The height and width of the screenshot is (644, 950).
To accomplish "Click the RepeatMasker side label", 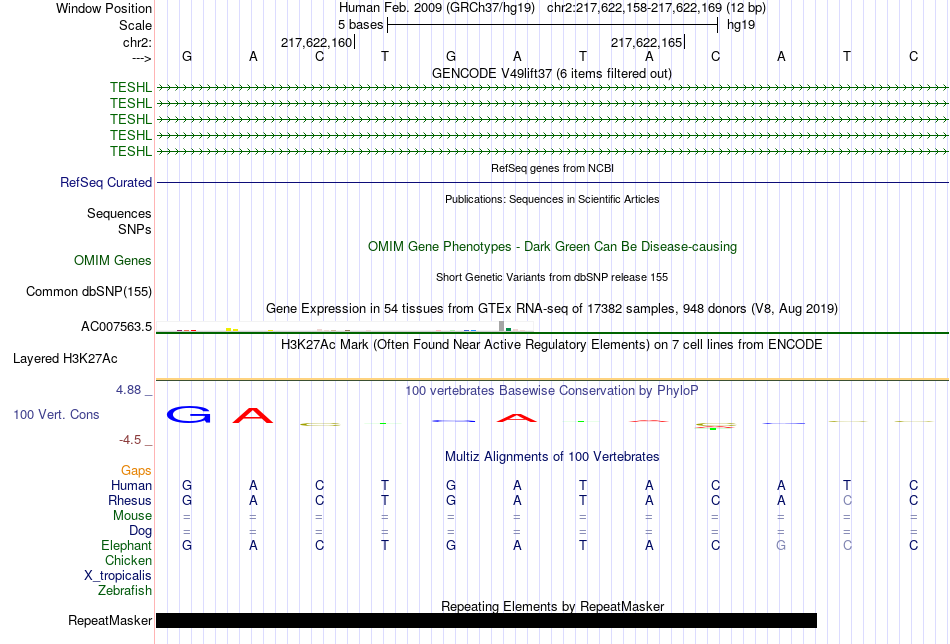I will pos(110,620).
